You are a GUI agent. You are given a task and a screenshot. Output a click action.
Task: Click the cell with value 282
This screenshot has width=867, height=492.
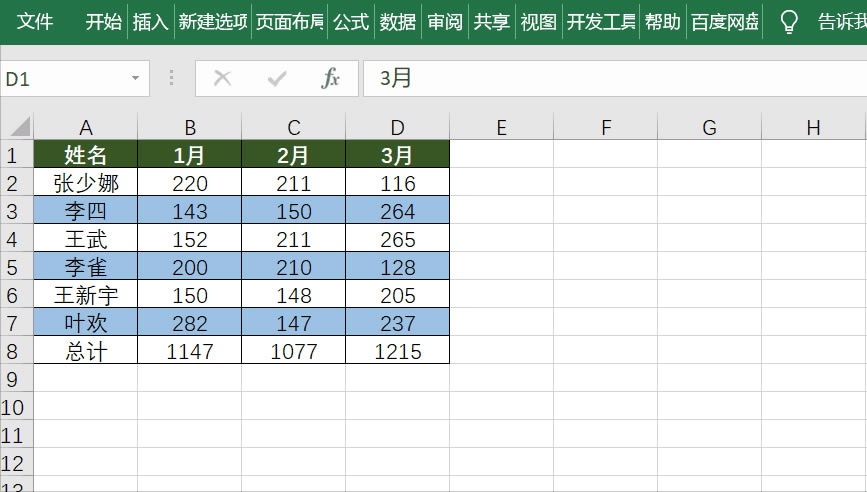coord(190,323)
